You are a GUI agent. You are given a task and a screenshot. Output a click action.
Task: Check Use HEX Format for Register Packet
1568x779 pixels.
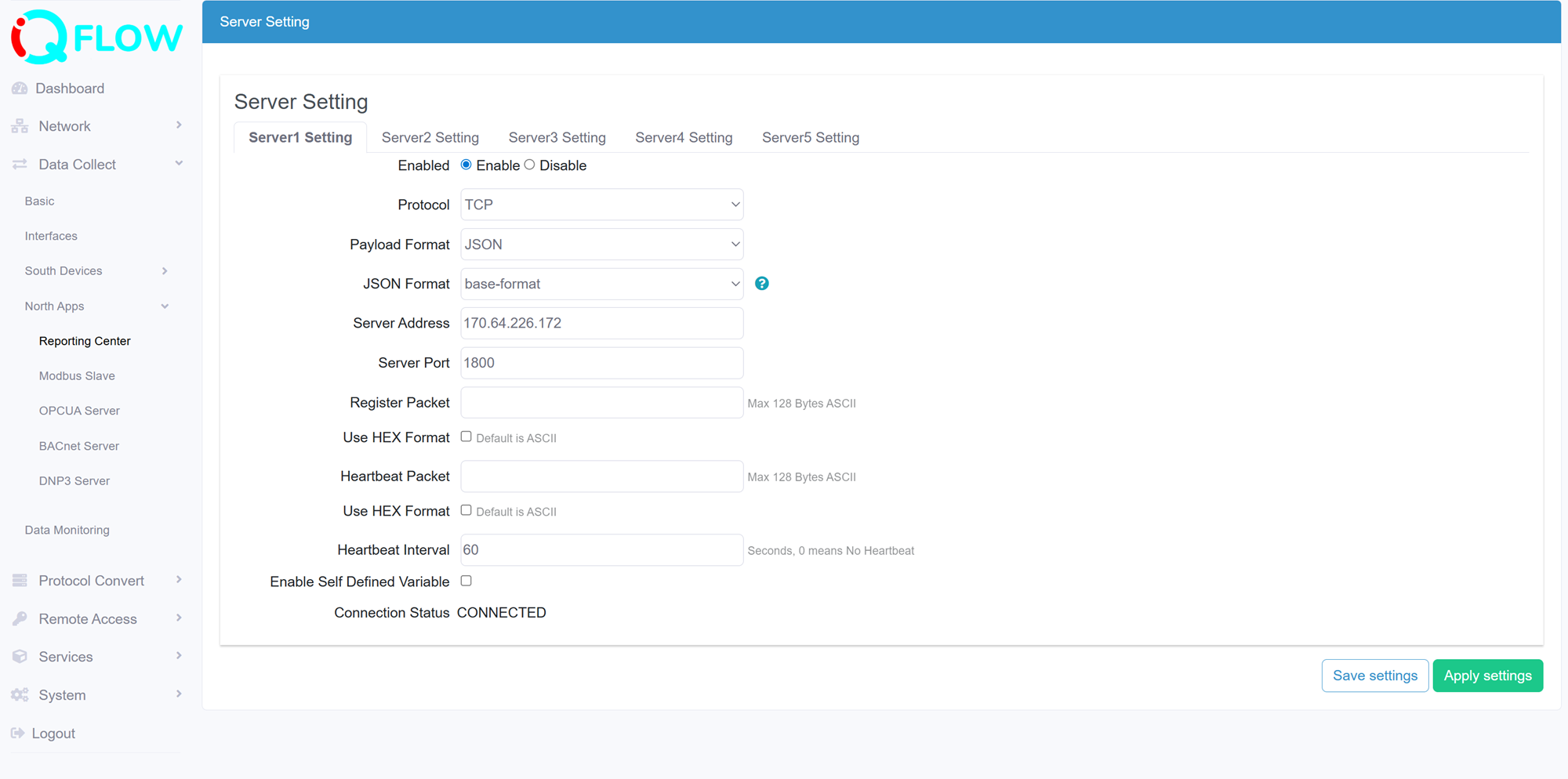466,436
